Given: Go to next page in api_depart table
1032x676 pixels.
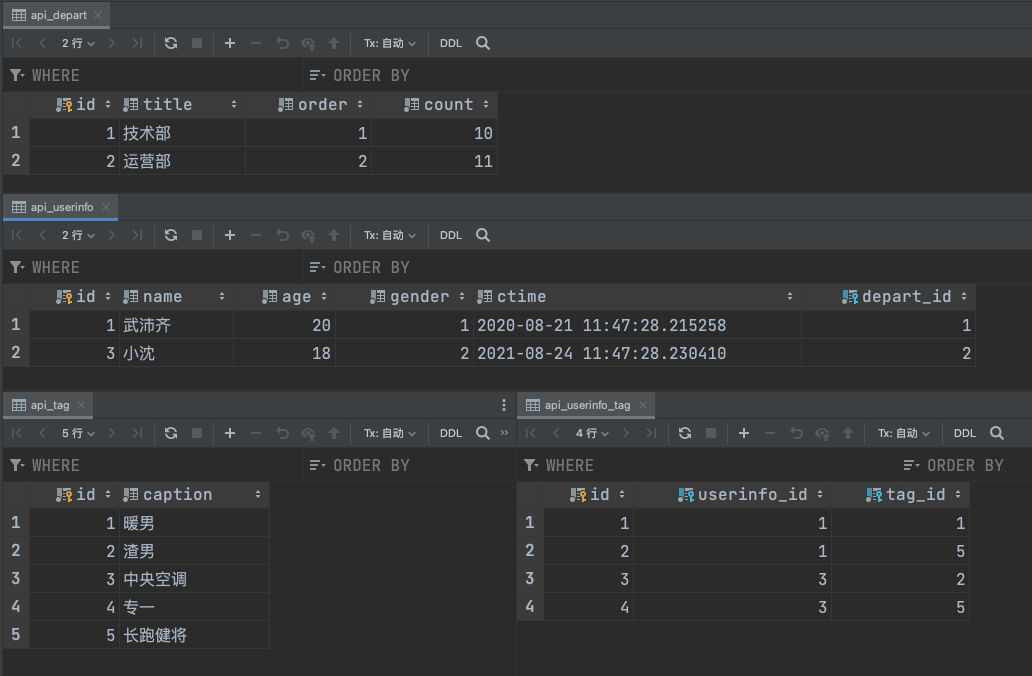Looking at the screenshot, I should coord(112,43).
